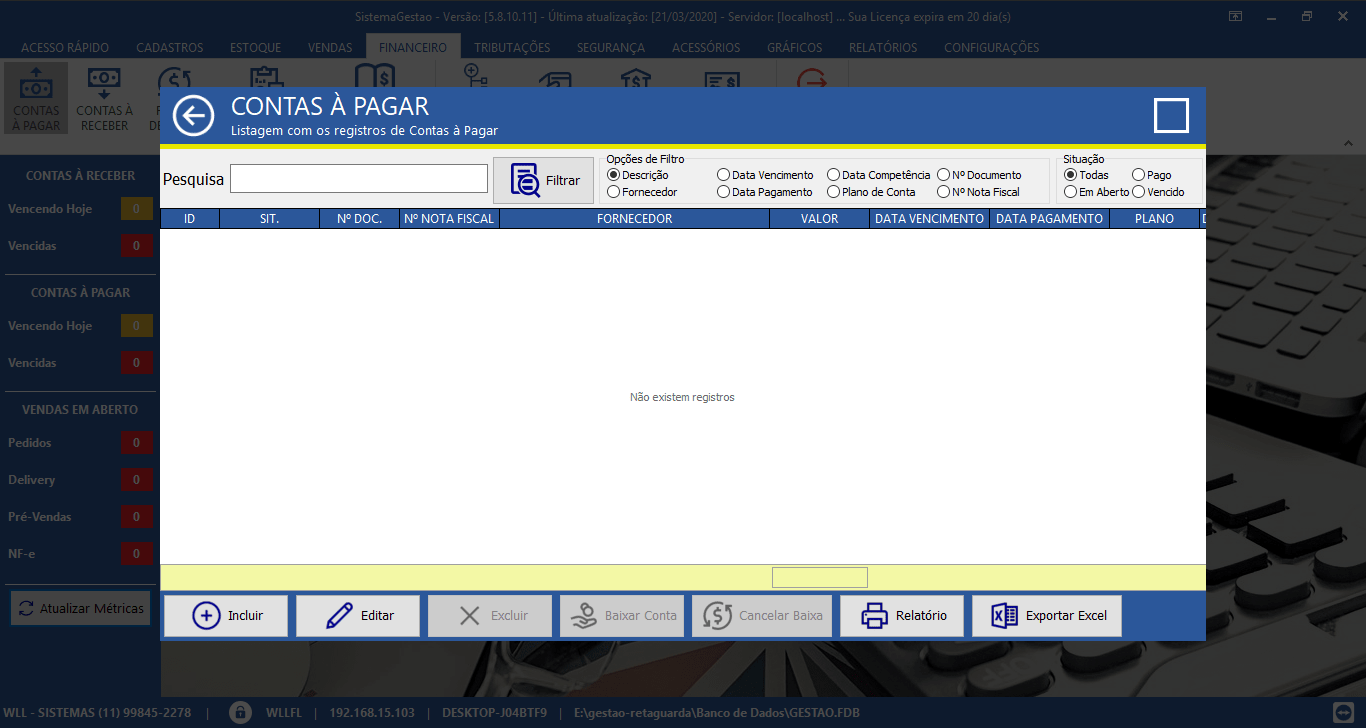Select Data Vencimento filter radio
Screen dimensions: 1366x728
pyautogui.click(x=724, y=175)
